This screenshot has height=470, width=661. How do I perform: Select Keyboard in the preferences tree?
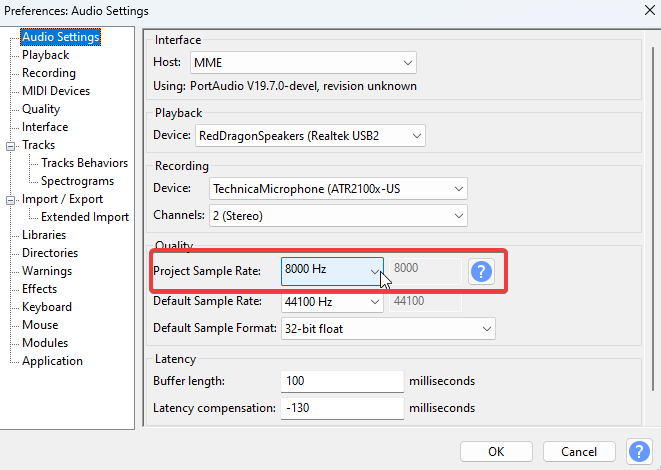[47, 307]
